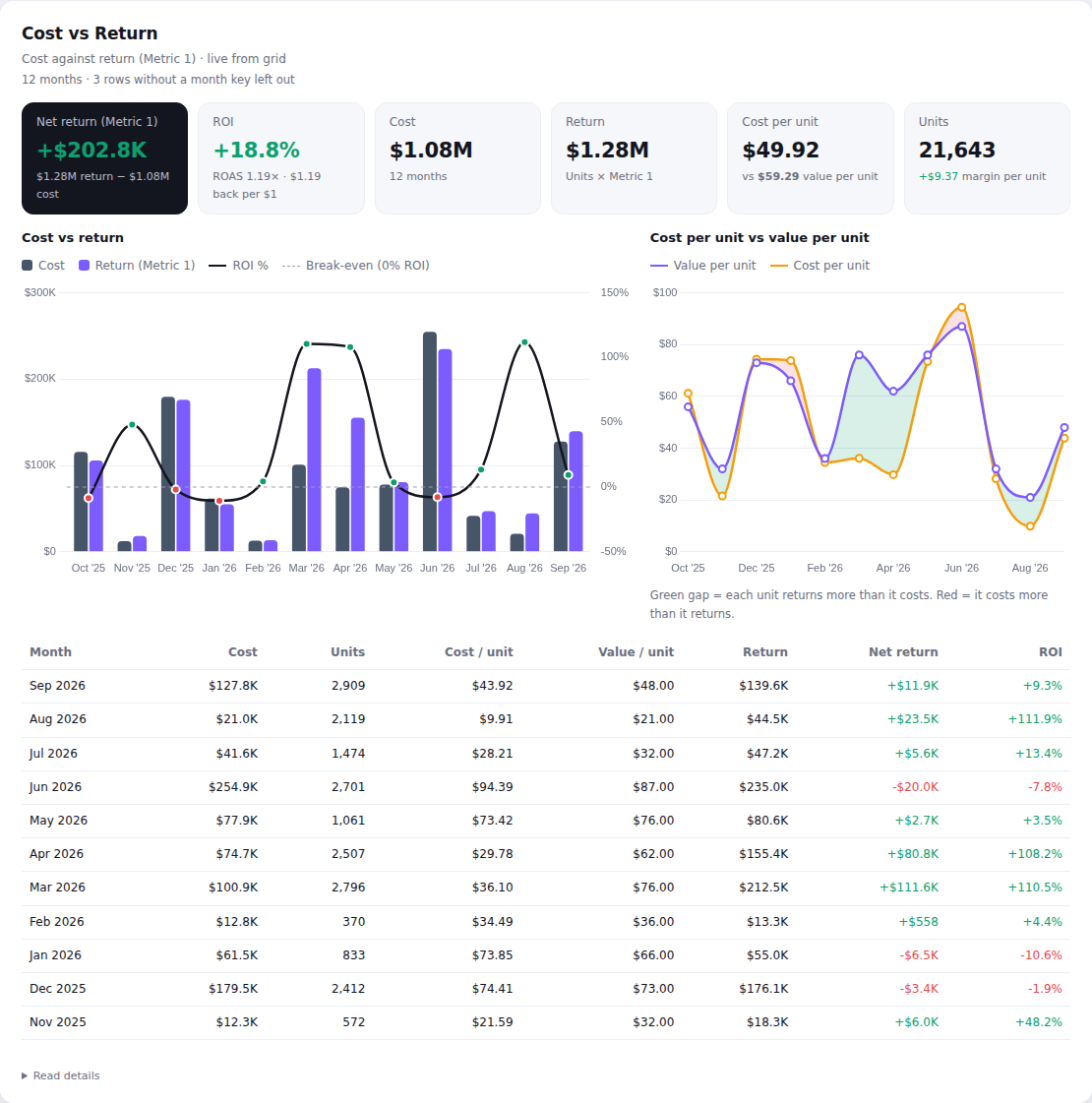The image size is (1092, 1103).
Task: Open the Net return (Metric 1) card
Action: tap(104, 158)
